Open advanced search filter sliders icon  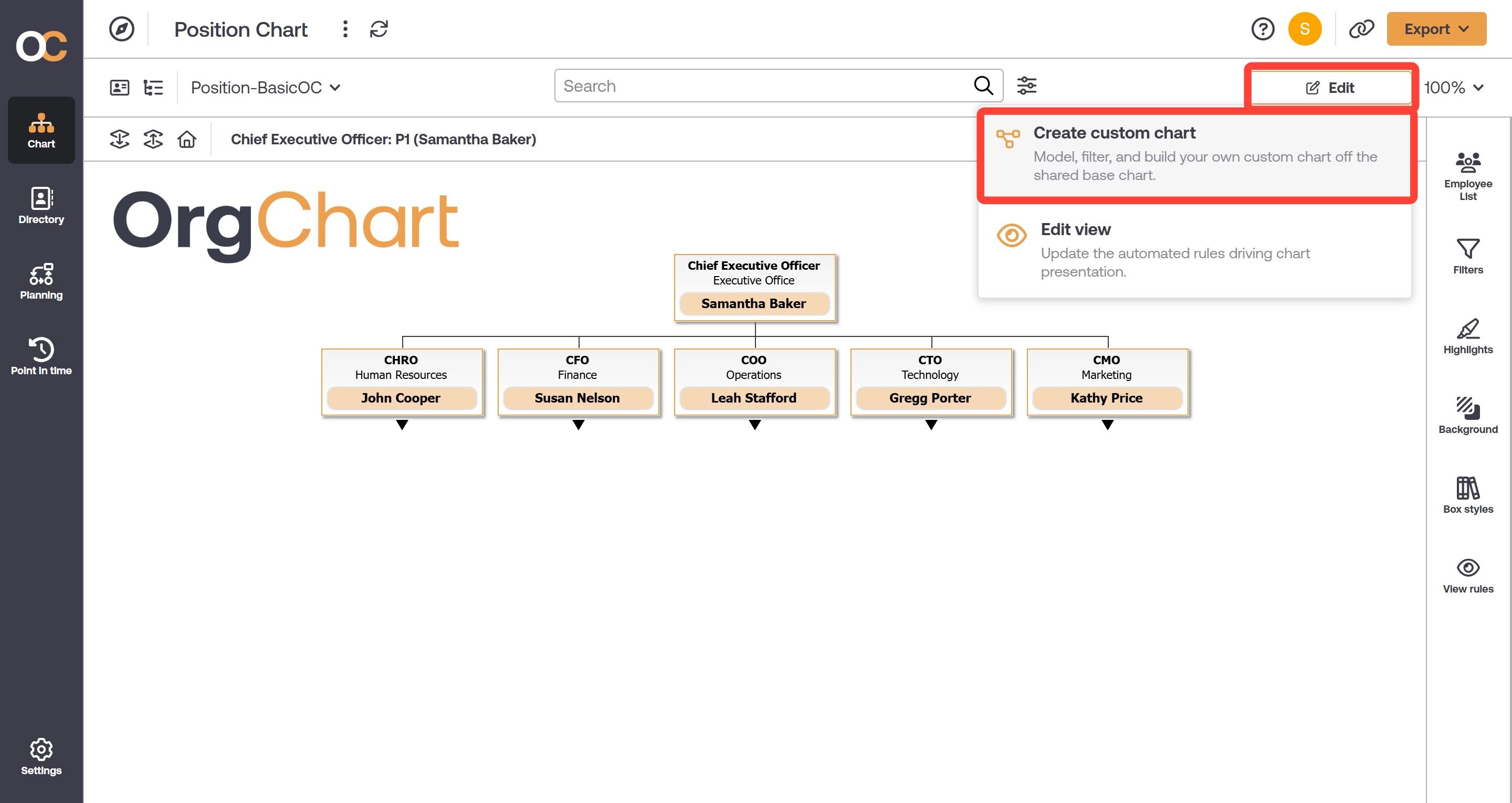click(1026, 86)
